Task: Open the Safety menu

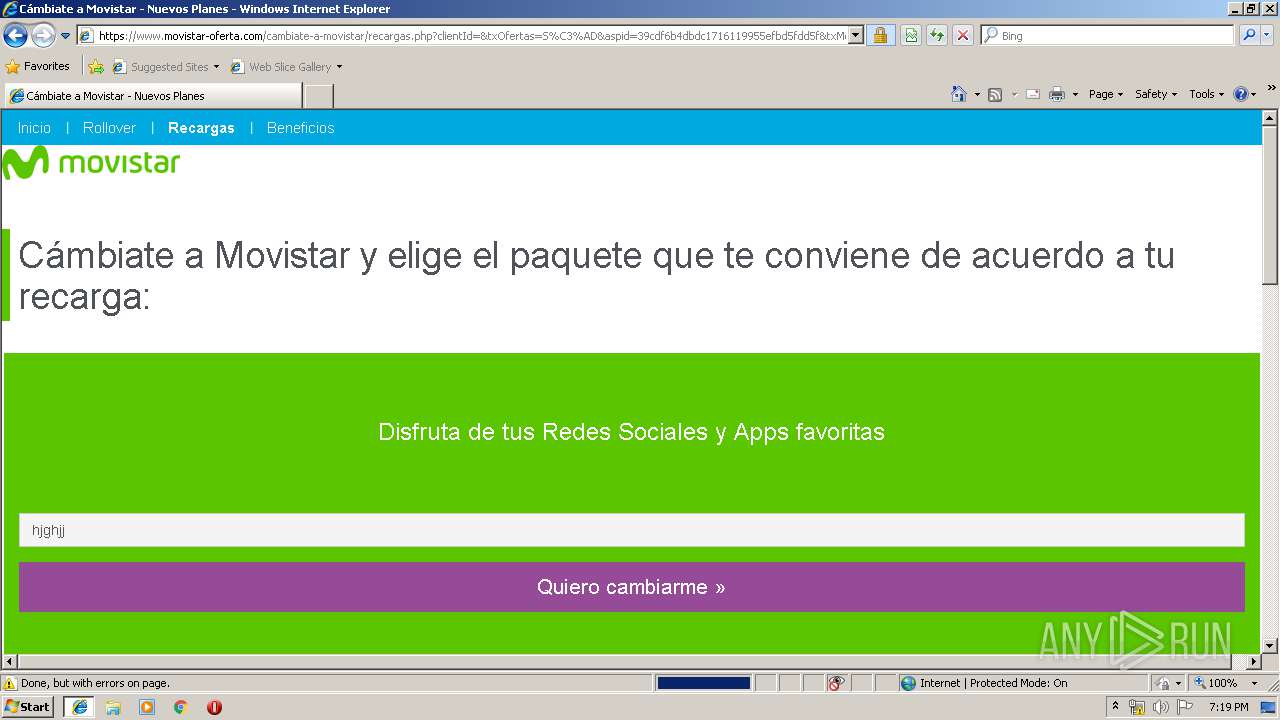Action: 1157,94
